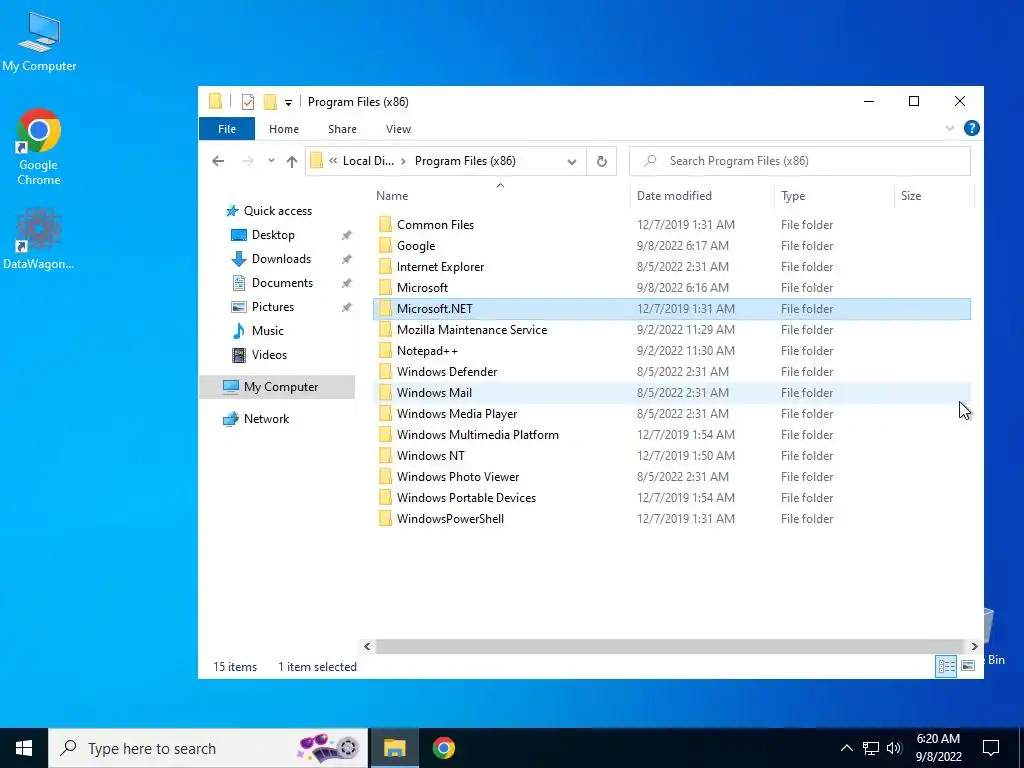Click the Search Program Files (x86) box
The height and width of the screenshot is (768, 1024).
click(x=799, y=161)
